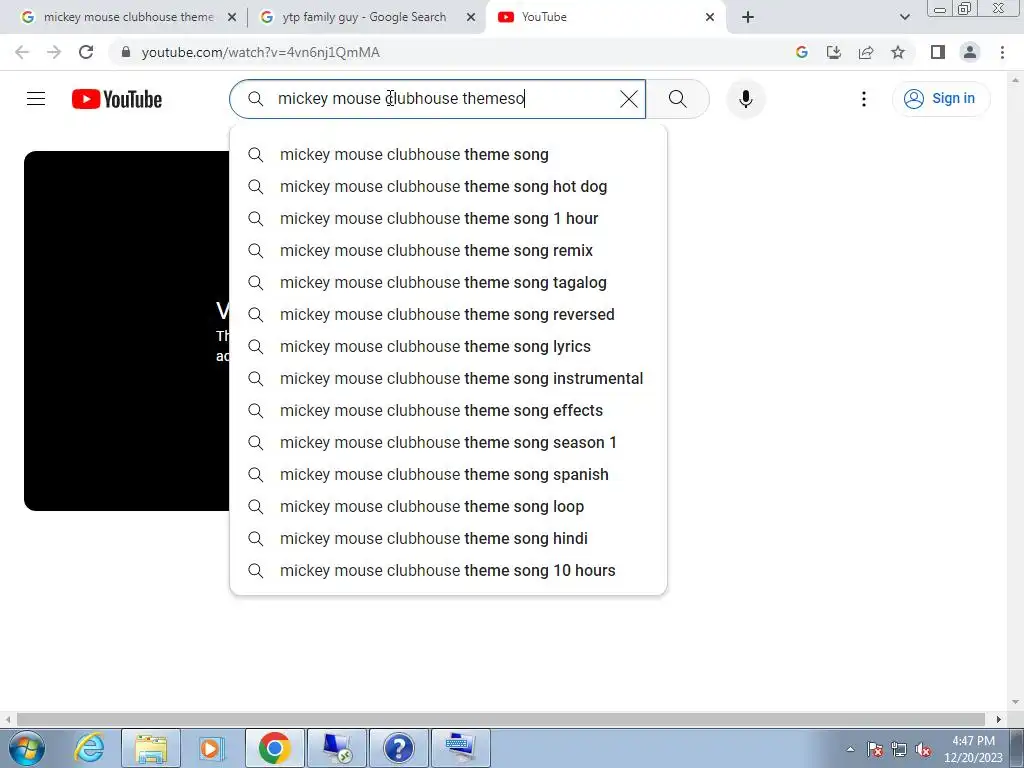1024x768 pixels.
Task: Launch Internet Explorer from taskbar
Action: pyautogui.click(x=89, y=748)
